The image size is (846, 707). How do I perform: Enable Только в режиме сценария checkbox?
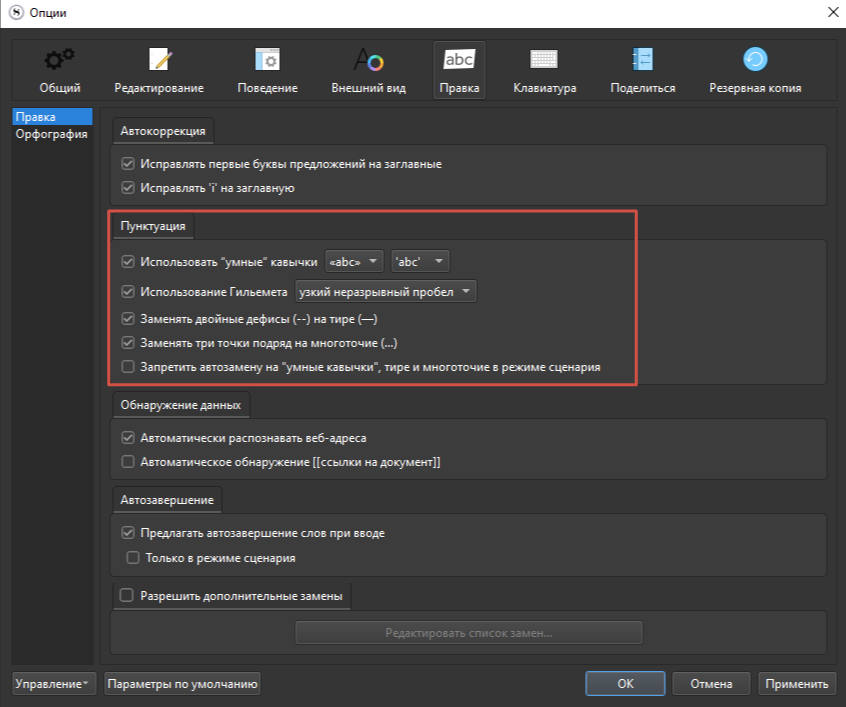point(132,558)
